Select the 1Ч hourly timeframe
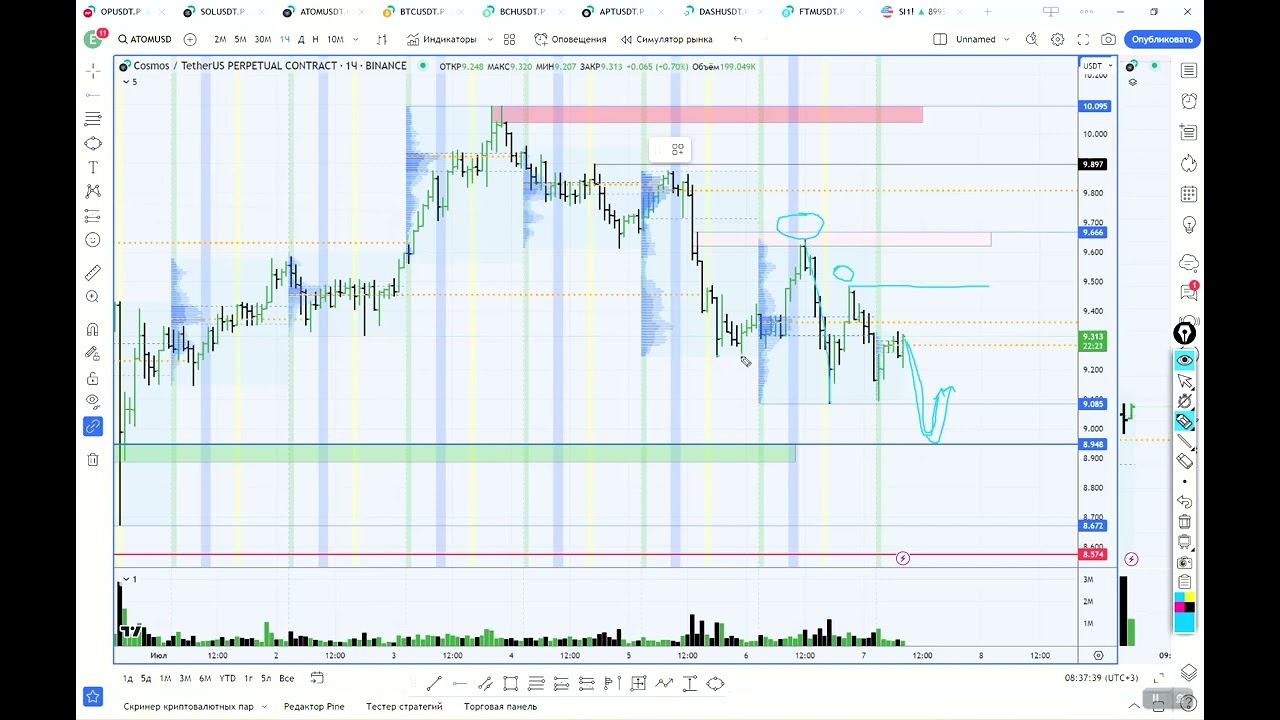Image resolution: width=1280 pixels, height=720 pixels. tap(285, 39)
